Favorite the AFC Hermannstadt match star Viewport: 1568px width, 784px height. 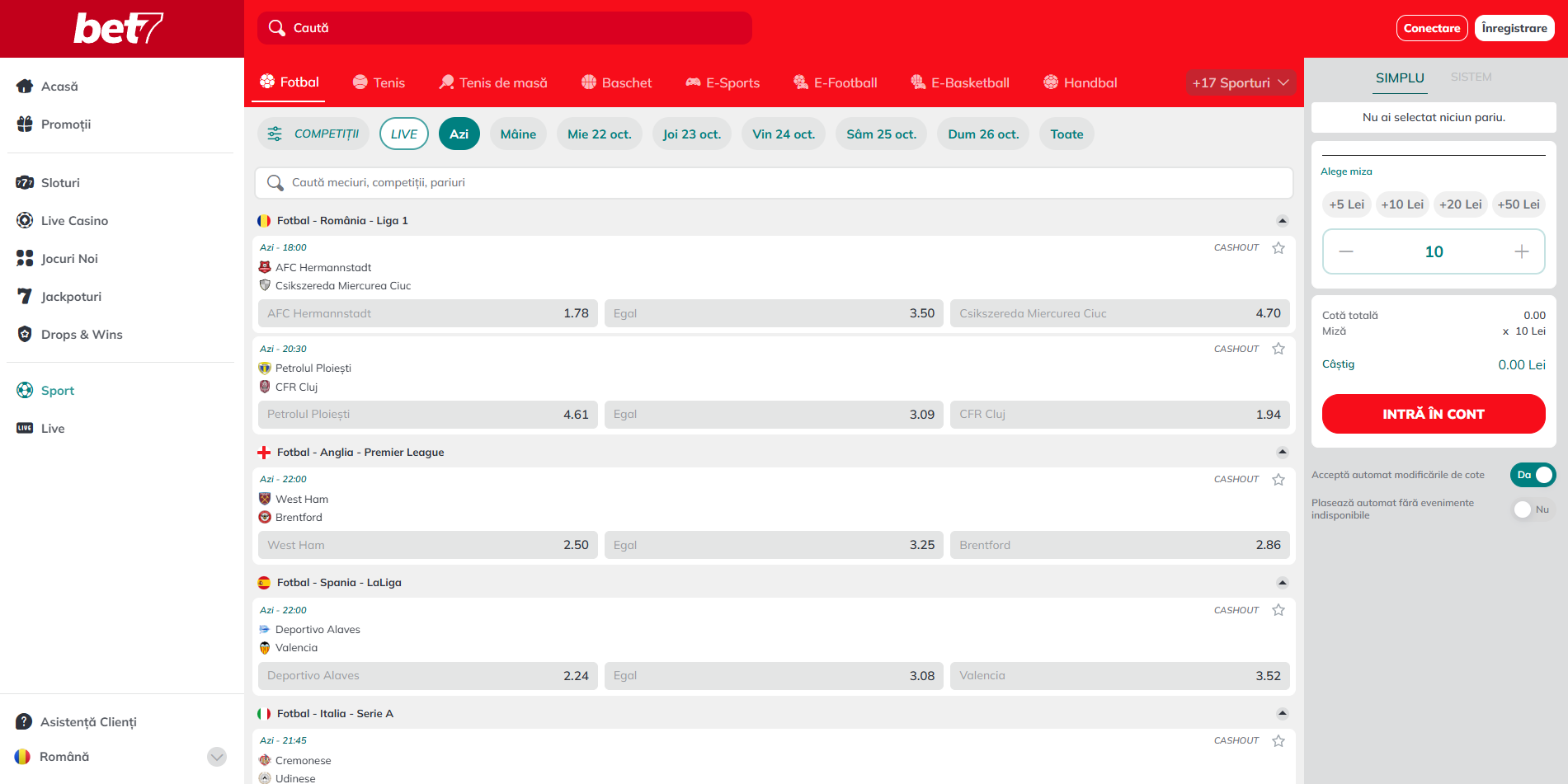pyautogui.click(x=1278, y=247)
